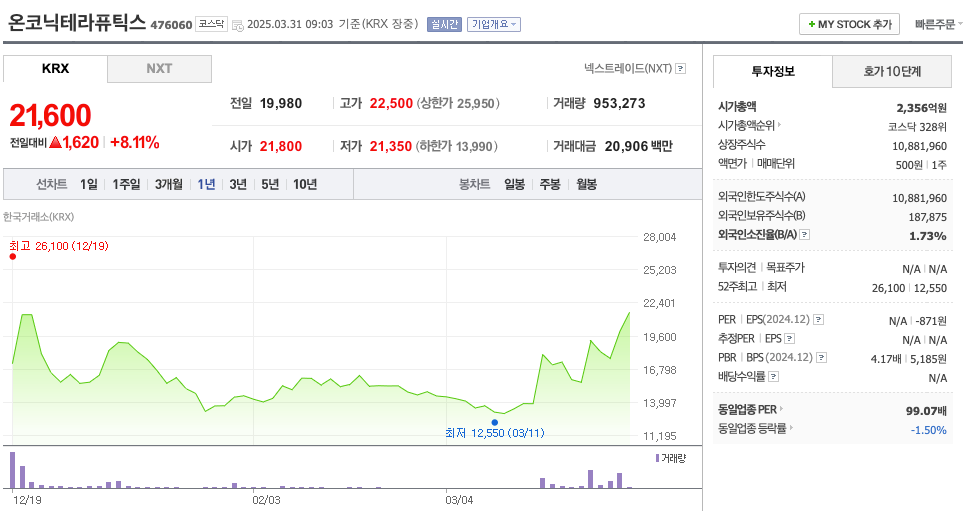Select the 3년 chart range
967x511 pixels.
pyautogui.click(x=238, y=184)
